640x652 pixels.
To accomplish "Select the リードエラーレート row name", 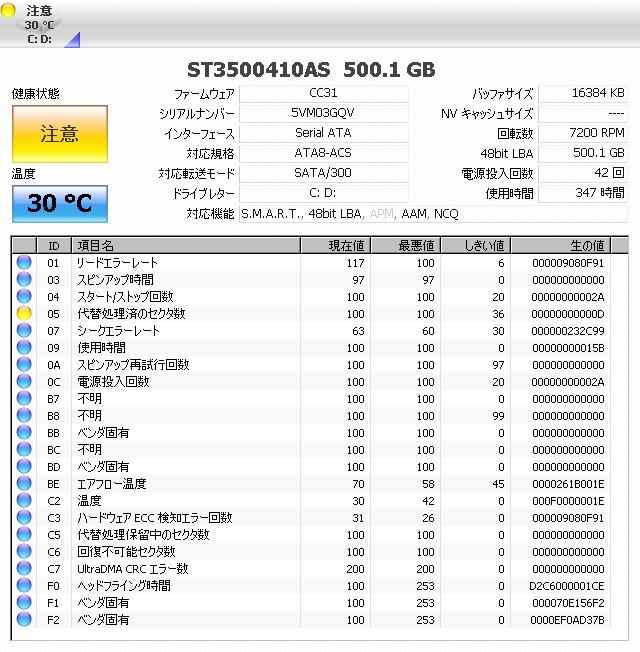I will pos(117,262).
